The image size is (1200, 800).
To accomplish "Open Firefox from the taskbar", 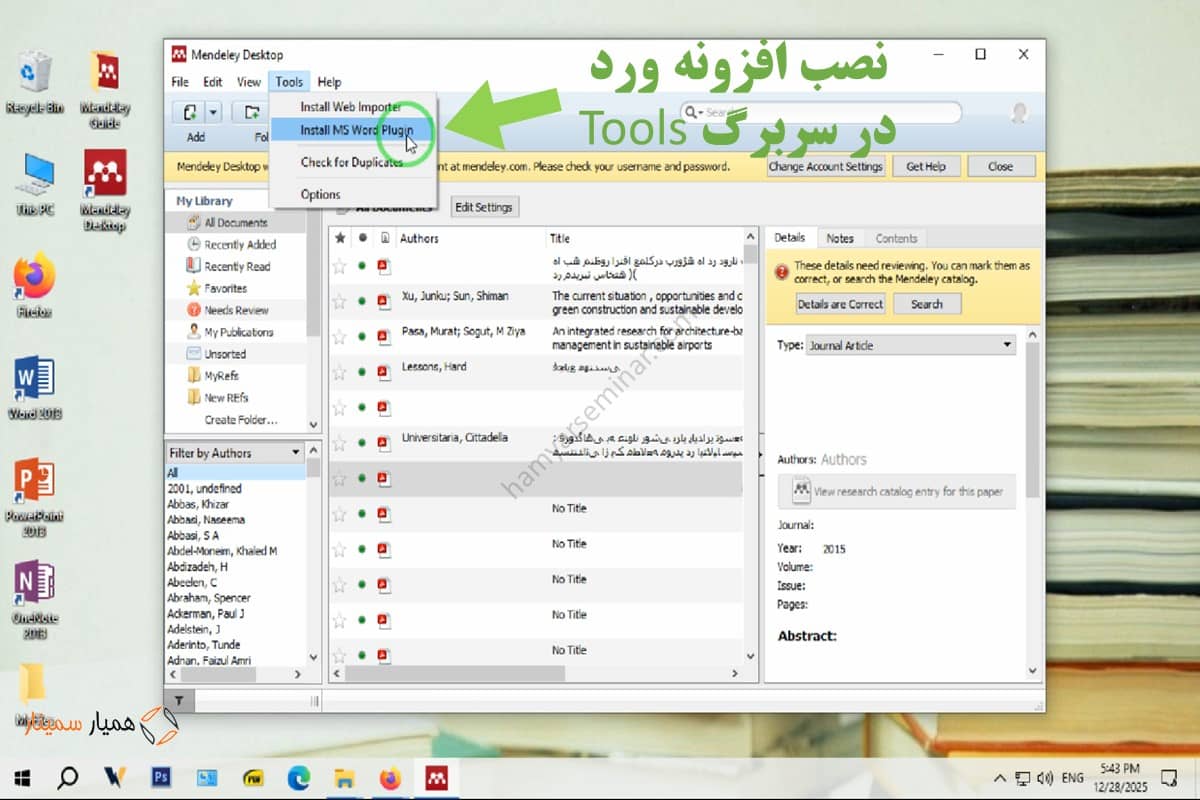I will point(389,777).
